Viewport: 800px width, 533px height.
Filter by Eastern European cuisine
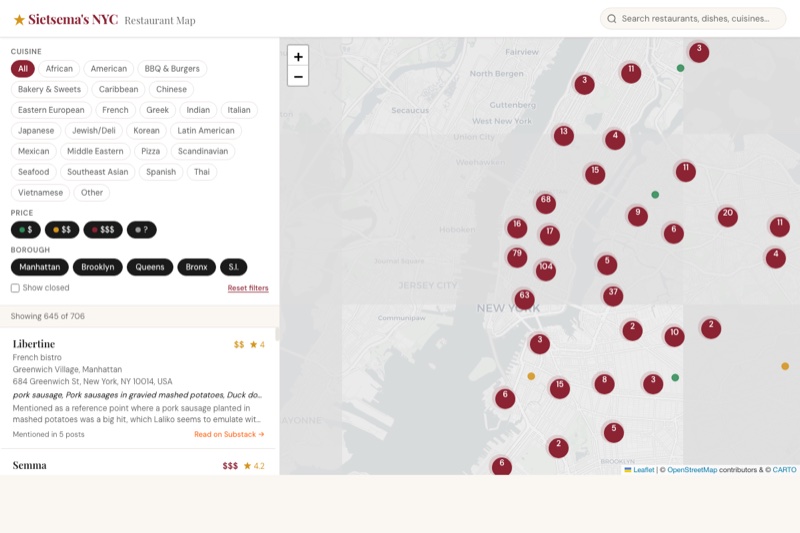coord(51,110)
